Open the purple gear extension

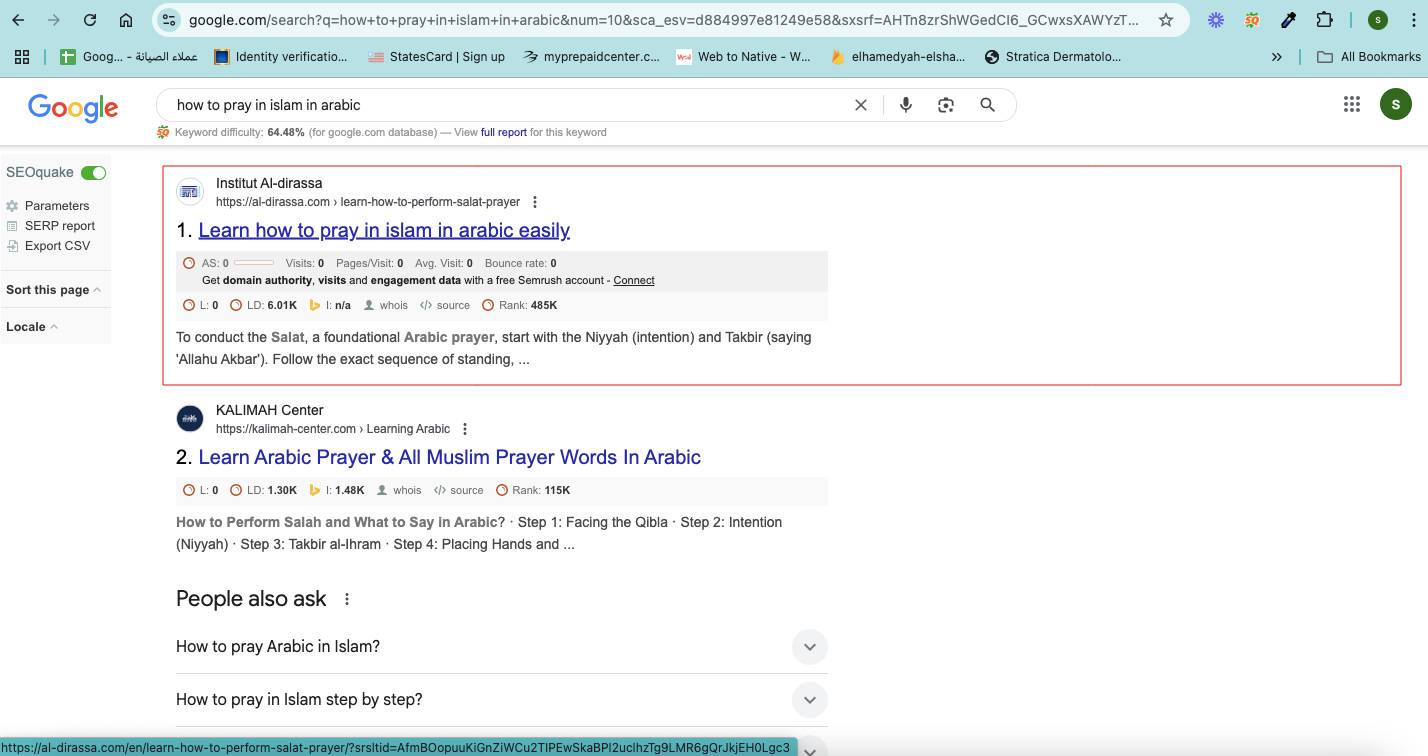1216,20
